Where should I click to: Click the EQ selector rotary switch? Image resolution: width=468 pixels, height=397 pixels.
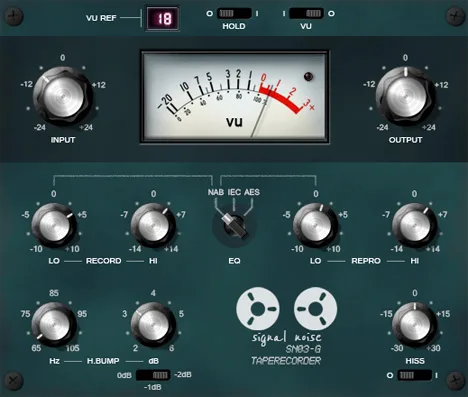click(x=234, y=227)
